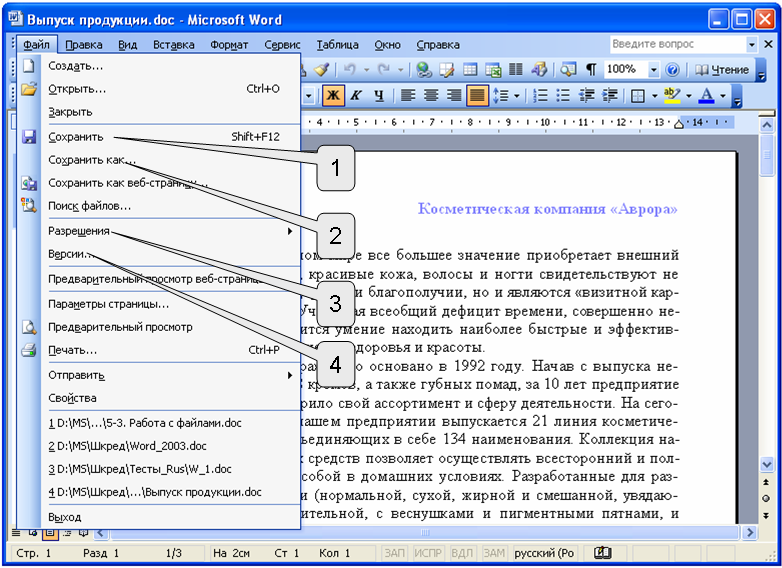The width and height of the screenshot is (782, 568).
Task: Align text right
Action: 454,95
